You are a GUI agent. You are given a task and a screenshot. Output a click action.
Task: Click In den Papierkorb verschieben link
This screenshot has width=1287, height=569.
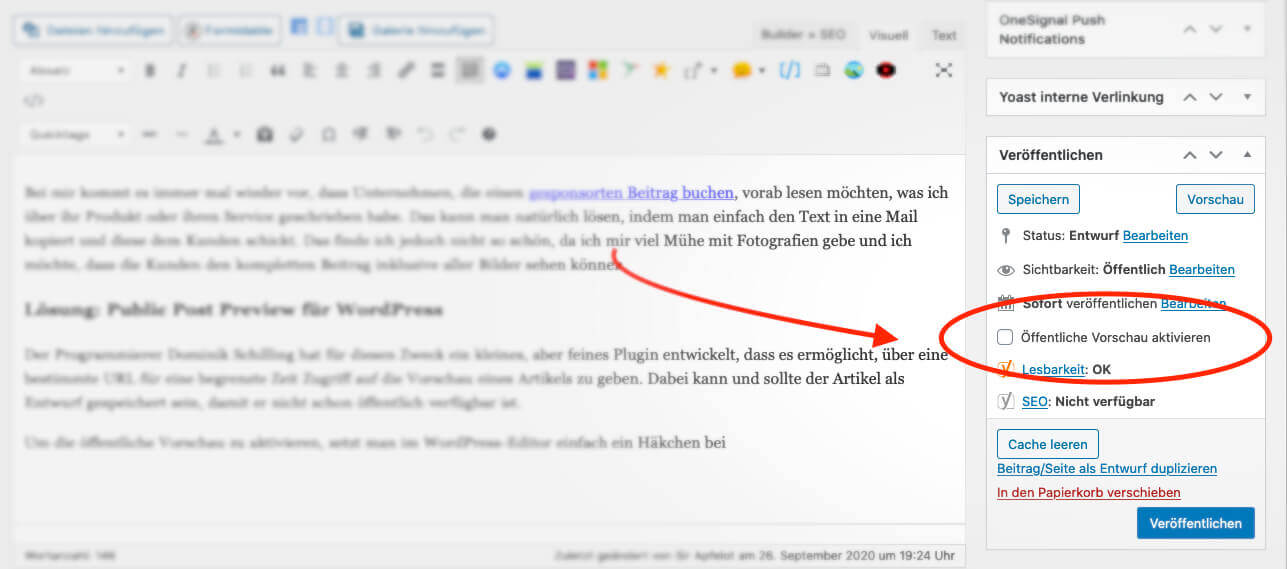tap(1088, 492)
